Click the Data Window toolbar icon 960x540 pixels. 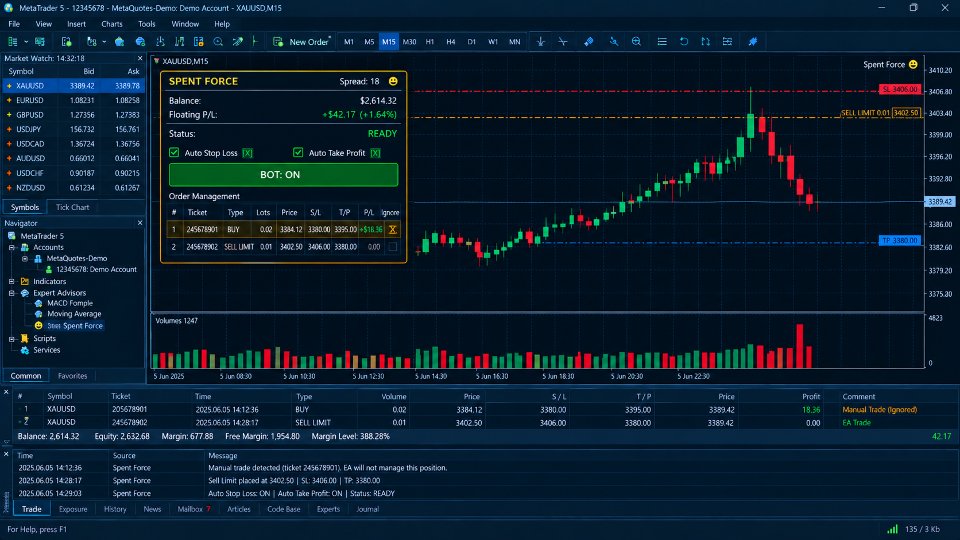[66, 42]
